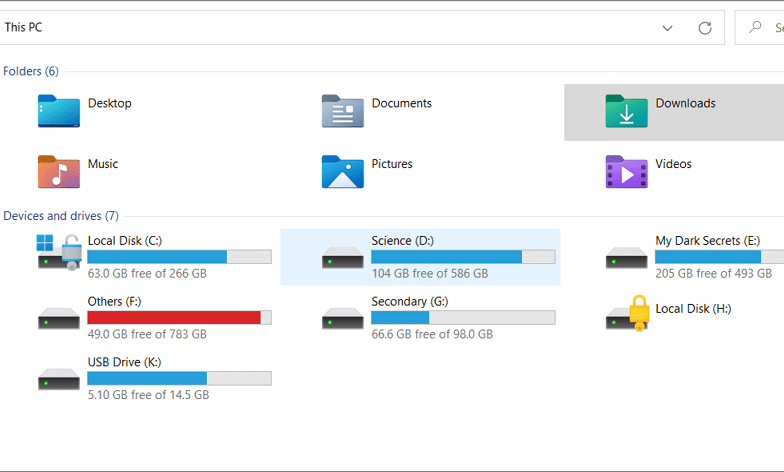Click the Desktop folder label
The image size is (784, 472).
pos(110,103)
